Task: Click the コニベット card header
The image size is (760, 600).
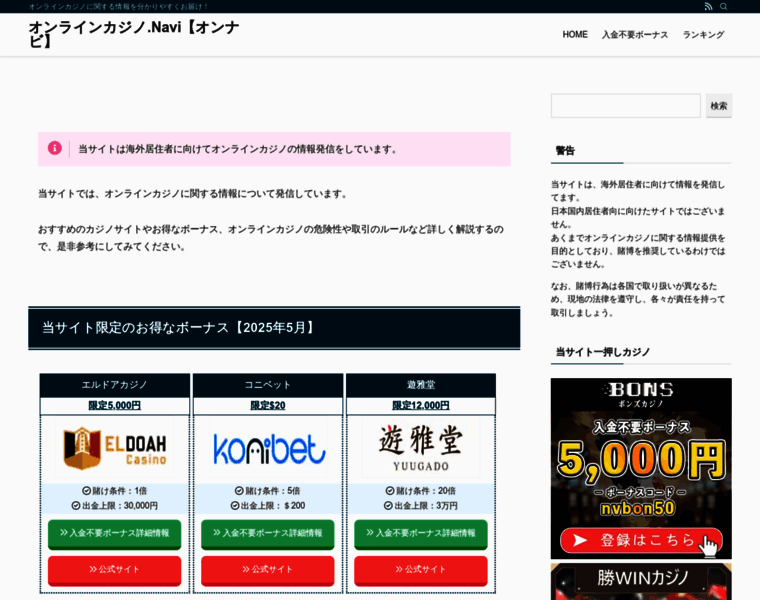Action: (x=268, y=385)
